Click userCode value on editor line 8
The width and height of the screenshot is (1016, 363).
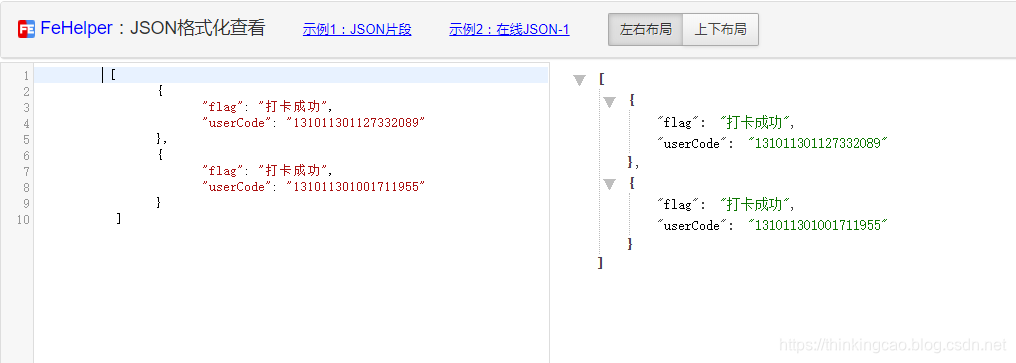coord(356,187)
